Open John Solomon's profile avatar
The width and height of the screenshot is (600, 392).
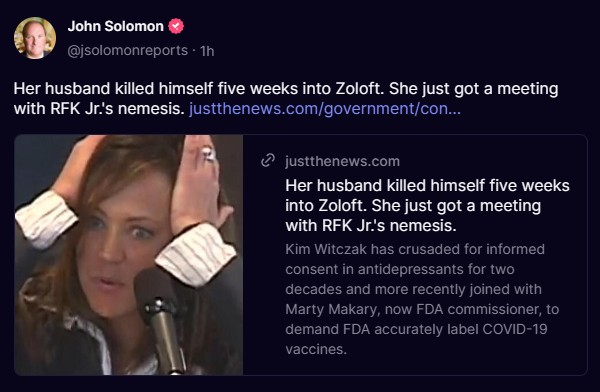pyautogui.click(x=35, y=38)
